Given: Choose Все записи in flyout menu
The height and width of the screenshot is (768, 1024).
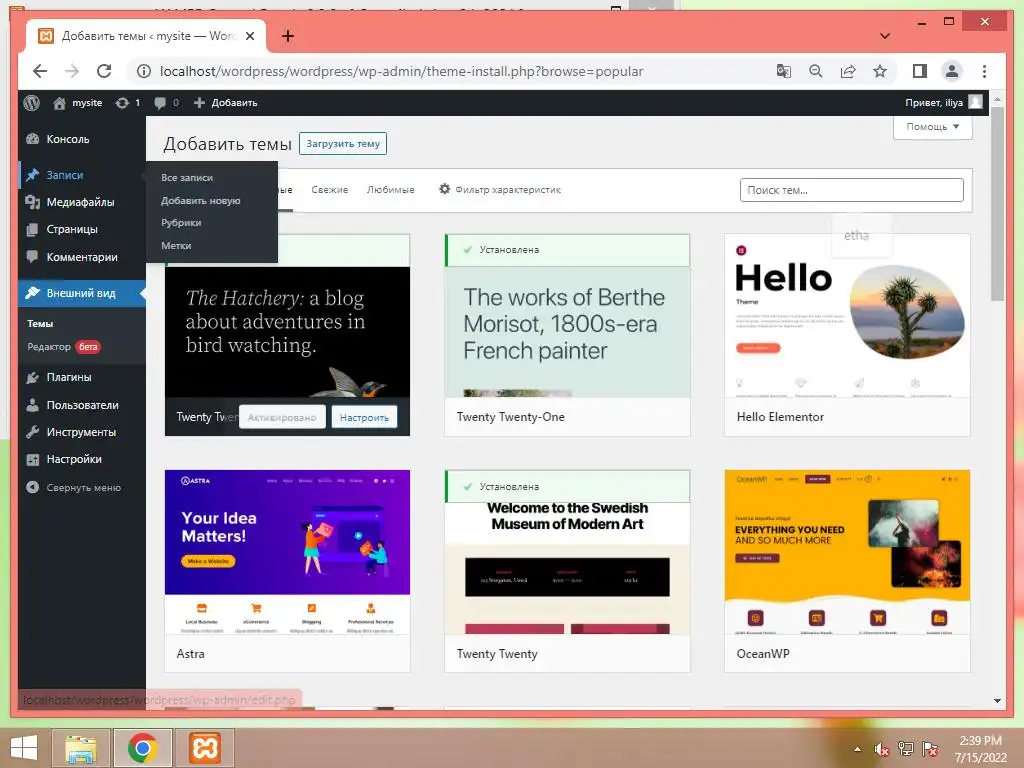Looking at the screenshot, I should tap(187, 178).
